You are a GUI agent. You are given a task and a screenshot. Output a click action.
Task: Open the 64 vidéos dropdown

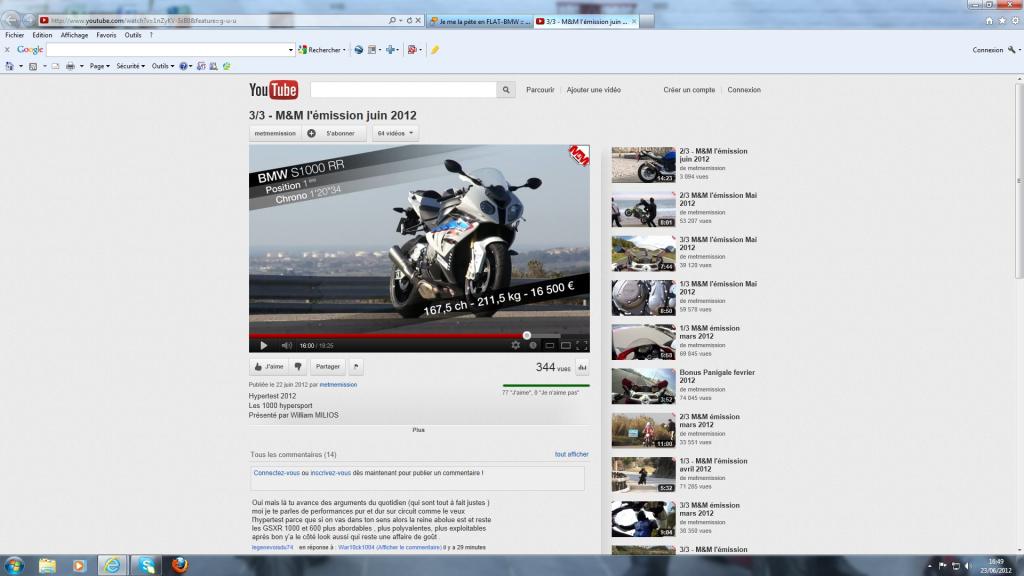(395, 133)
